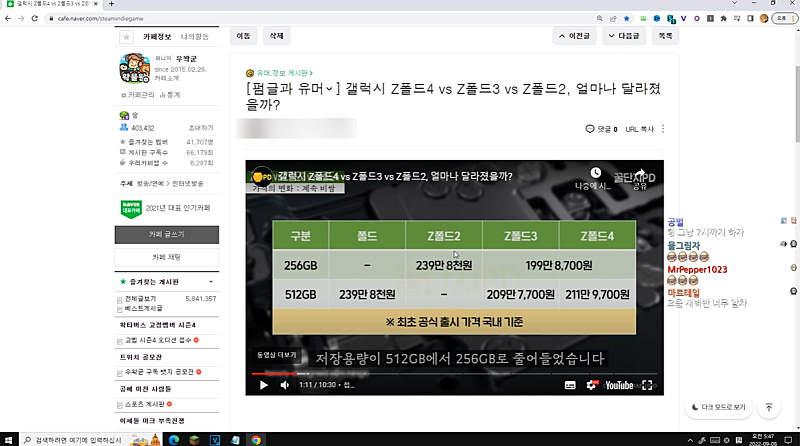Click the scroll to top arrow button
Image resolution: width=800 pixels, height=446 pixels.
pos(769,407)
